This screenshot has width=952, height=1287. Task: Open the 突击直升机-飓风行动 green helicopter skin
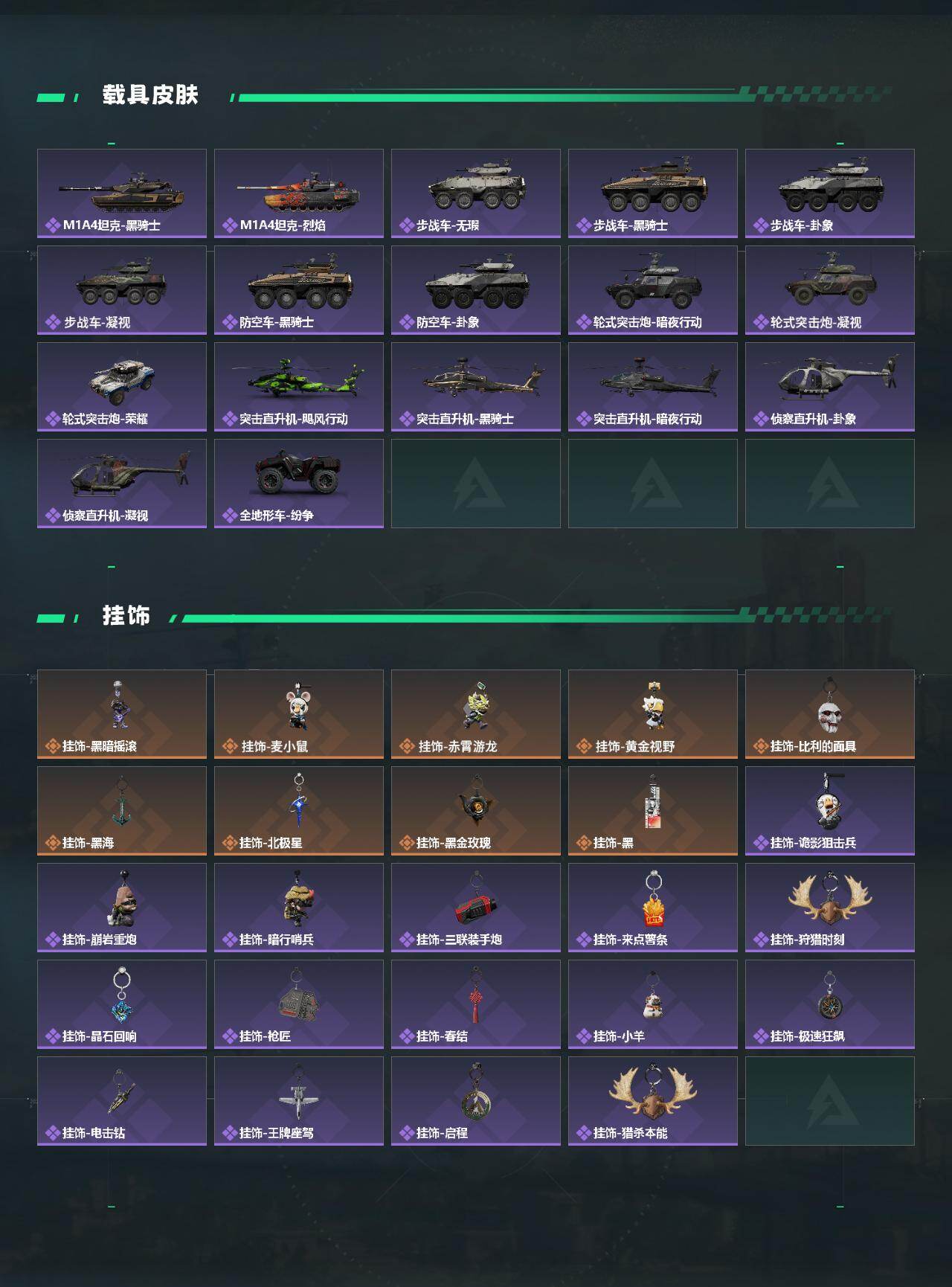(x=299, y=387)
